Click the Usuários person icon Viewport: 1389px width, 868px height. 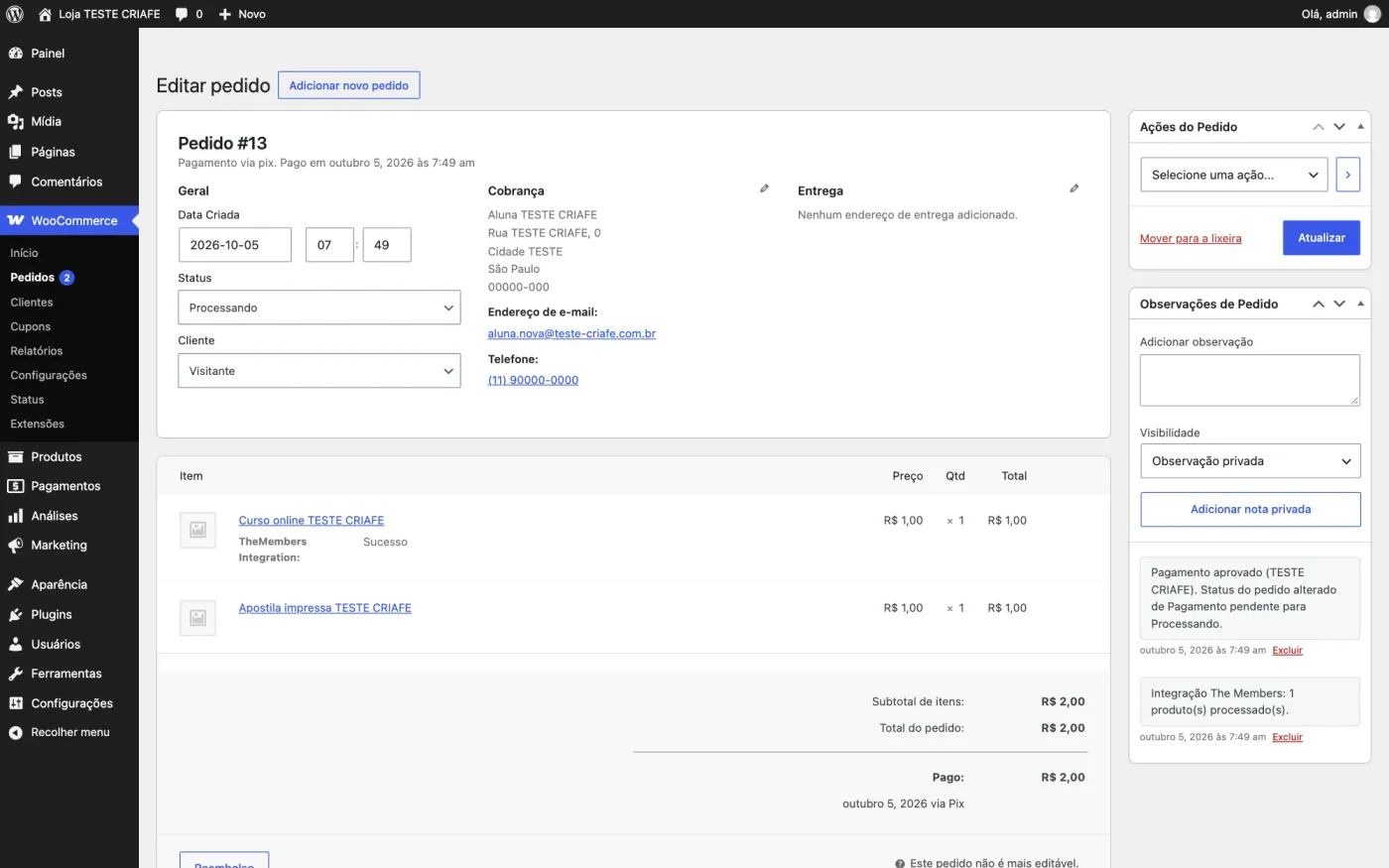(x=16, y=644)
